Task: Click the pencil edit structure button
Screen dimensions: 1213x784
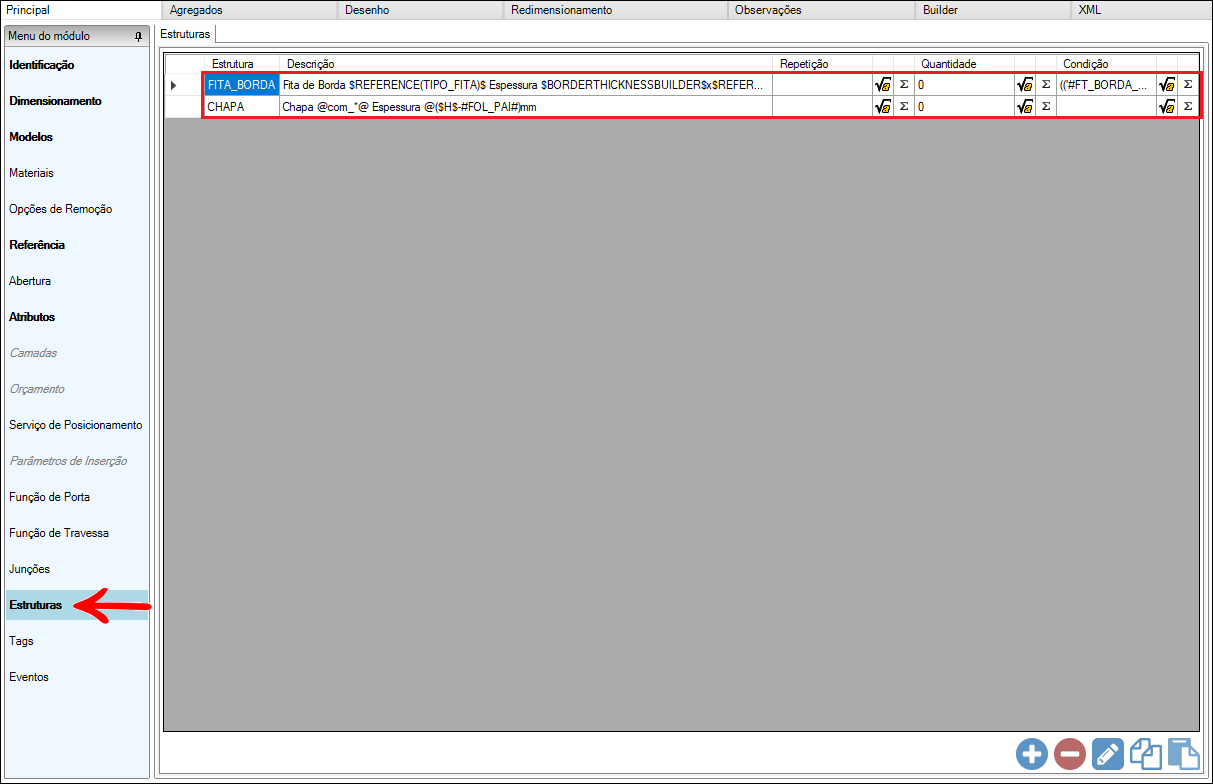Action: [x=1107, y=753]
